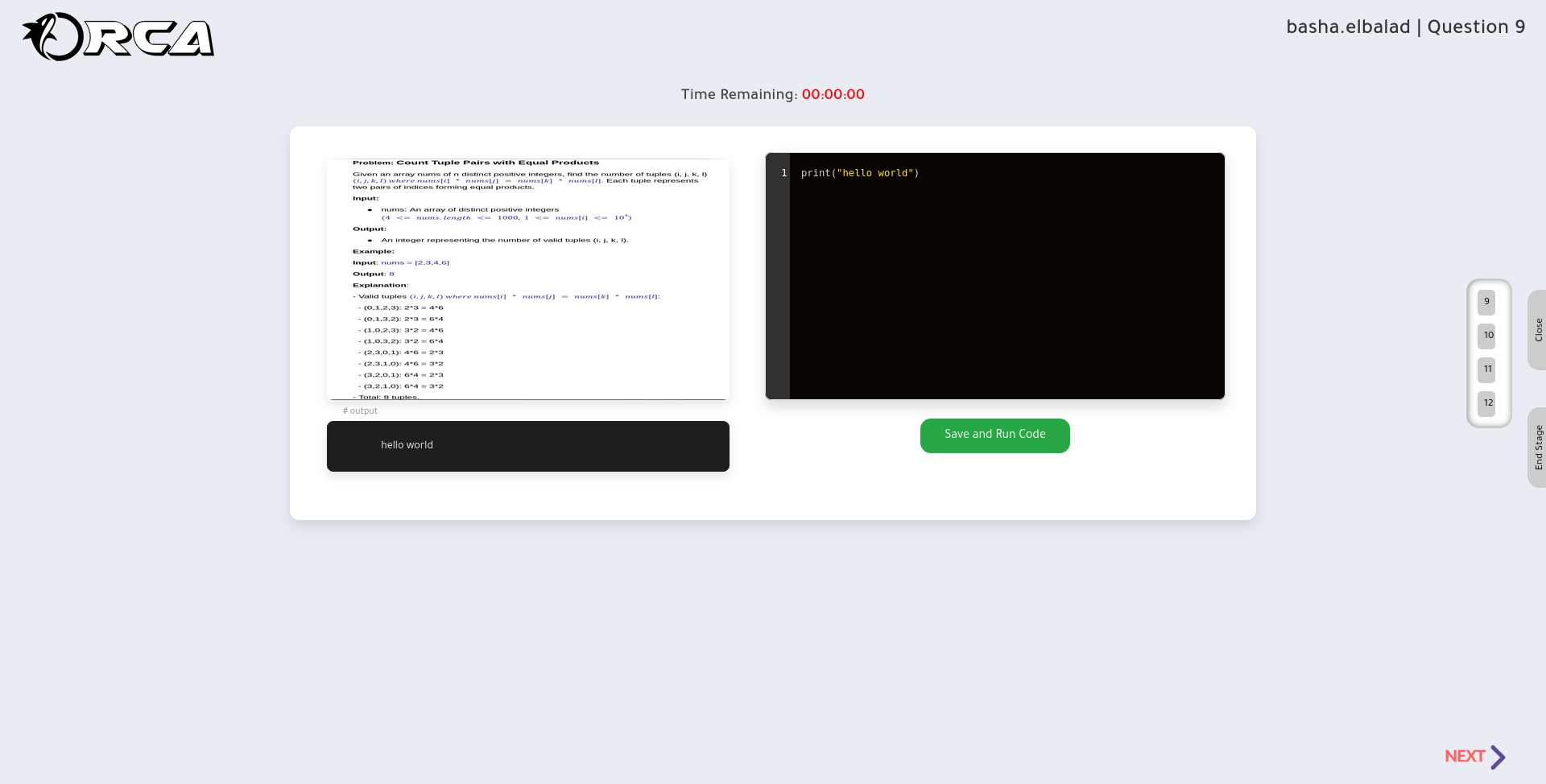
Task: Jump to question 10 in navigator
Action: [x=1486, y=336]
